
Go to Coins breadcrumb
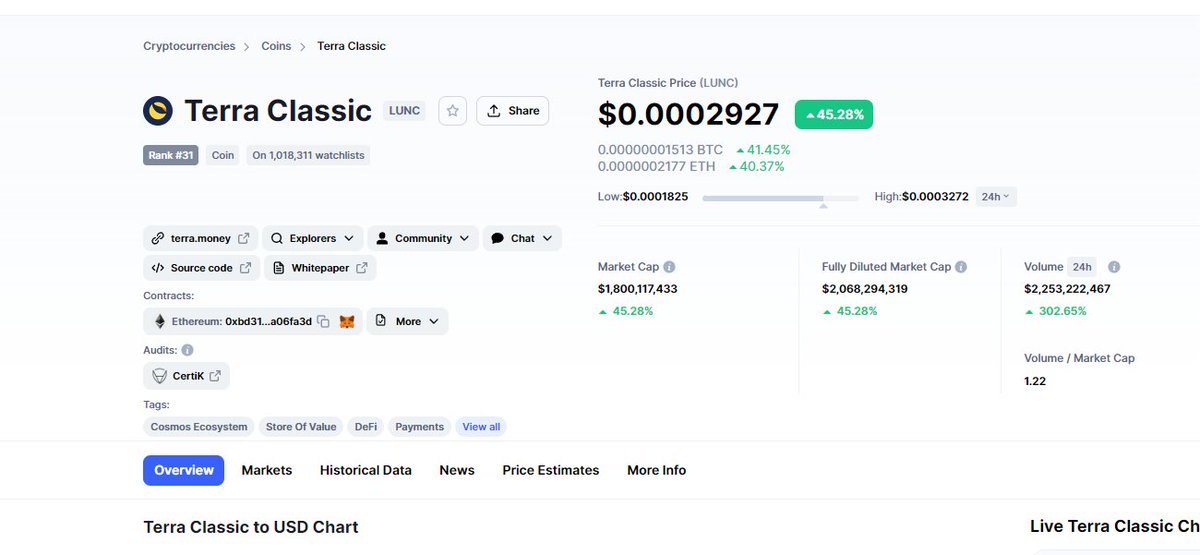277,46
